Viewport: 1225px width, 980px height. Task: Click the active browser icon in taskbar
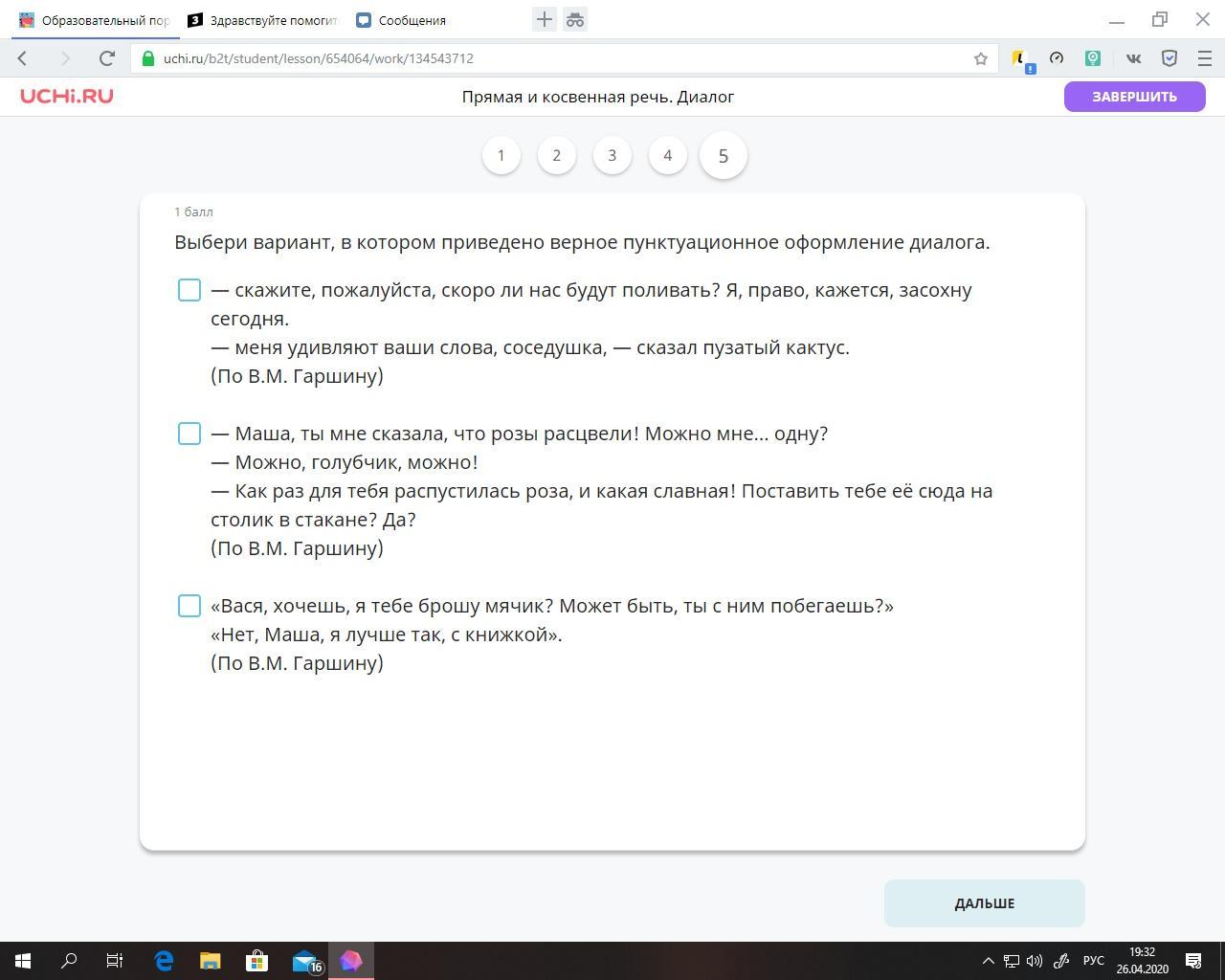(x=351, y=961)
